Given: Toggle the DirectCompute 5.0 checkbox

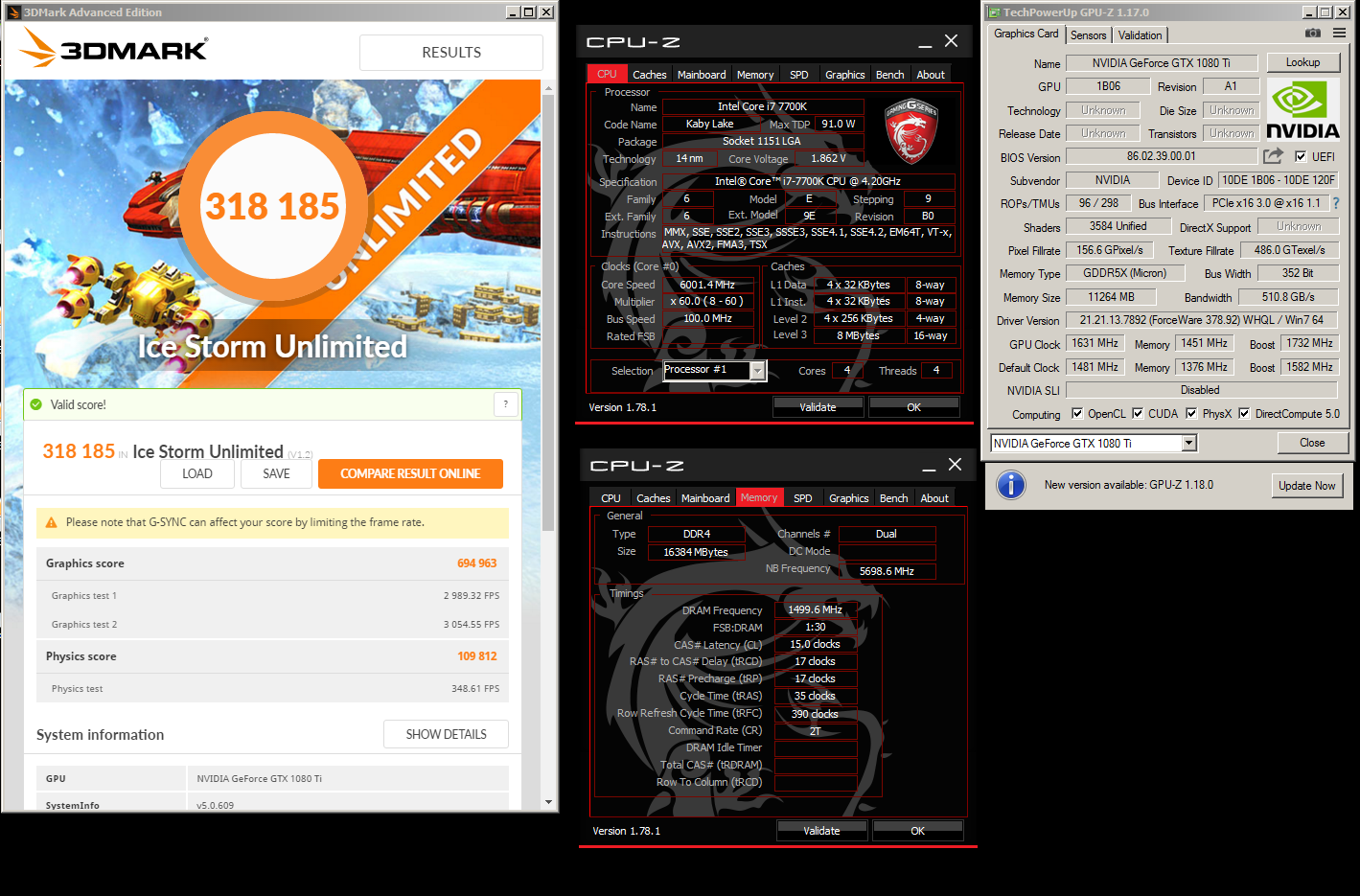Looking at the screenshot, I should 1244,414.
